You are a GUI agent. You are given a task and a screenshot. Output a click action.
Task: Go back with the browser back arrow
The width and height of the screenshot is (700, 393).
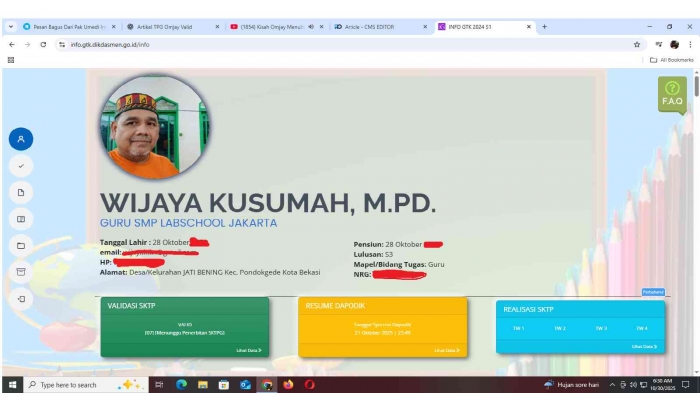tap(12, 45)
